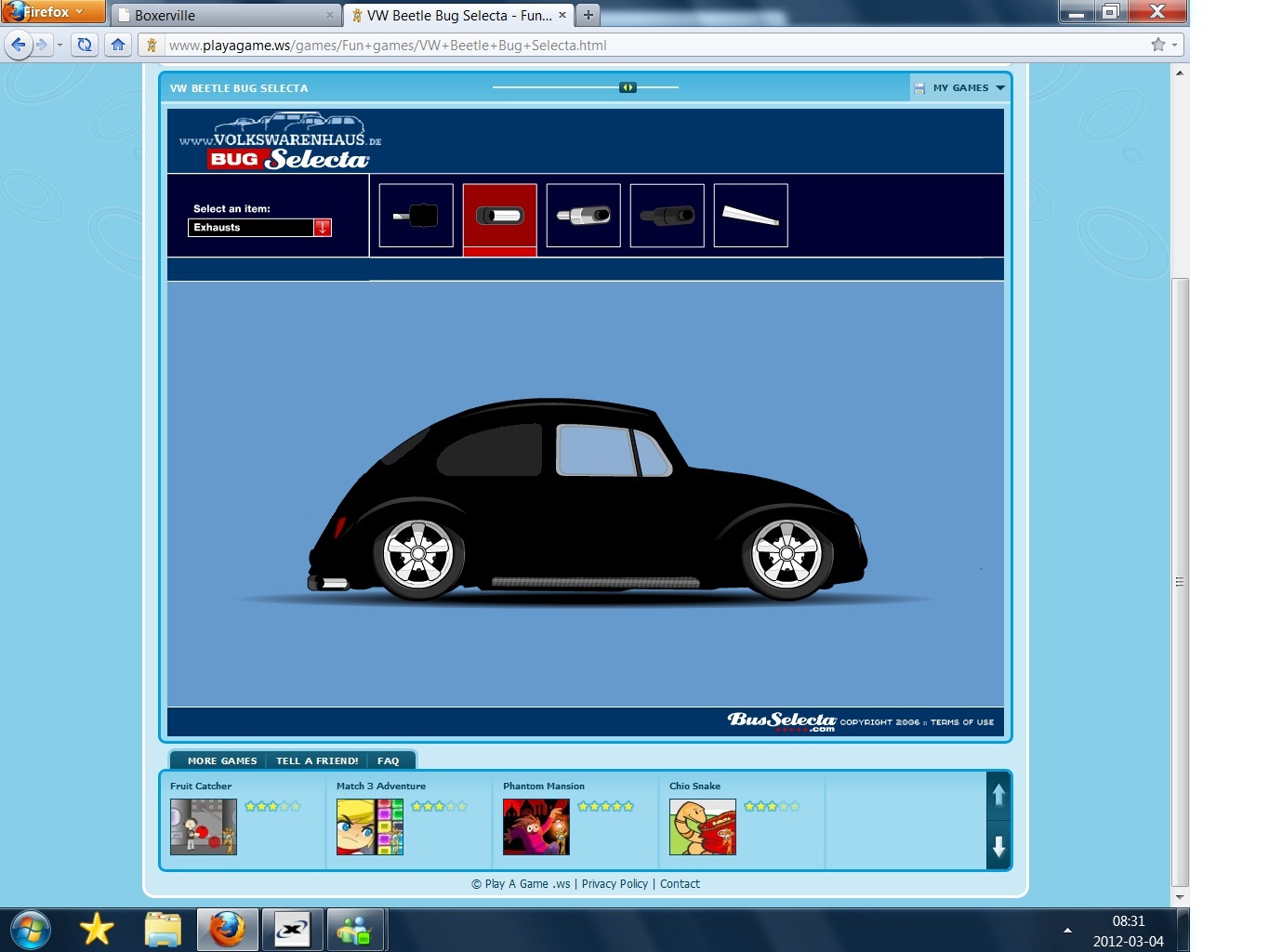Choose the third chrome exhaust option
This screenshot has height=952, width=1269.
[583, 216]
